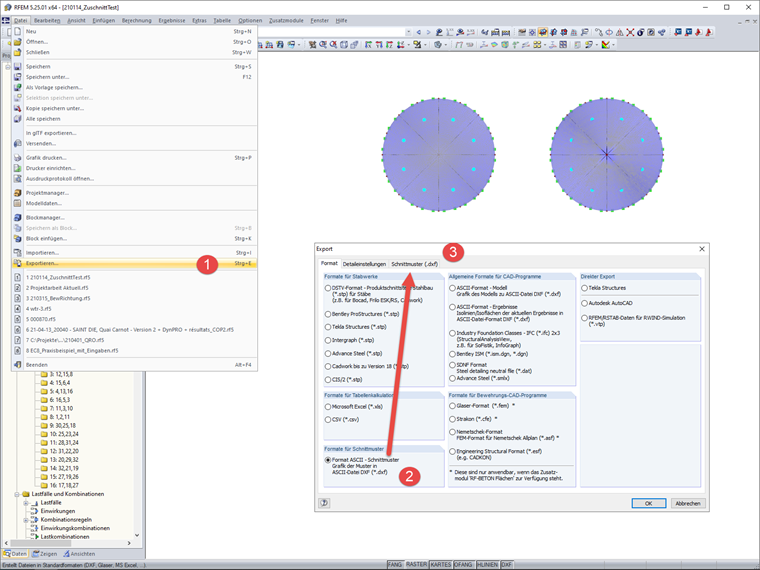This screenshot has height=570, width=760.
Task: Click 'Abbrechen' in the Export dialog
Action: 688,503
